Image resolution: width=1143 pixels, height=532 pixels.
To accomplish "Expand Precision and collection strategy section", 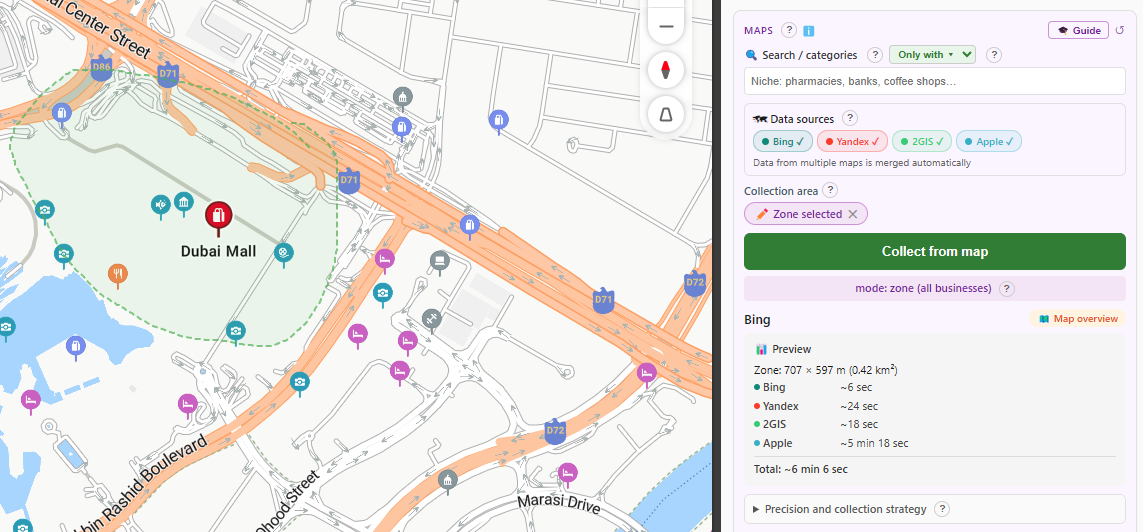I will [935, 509].
